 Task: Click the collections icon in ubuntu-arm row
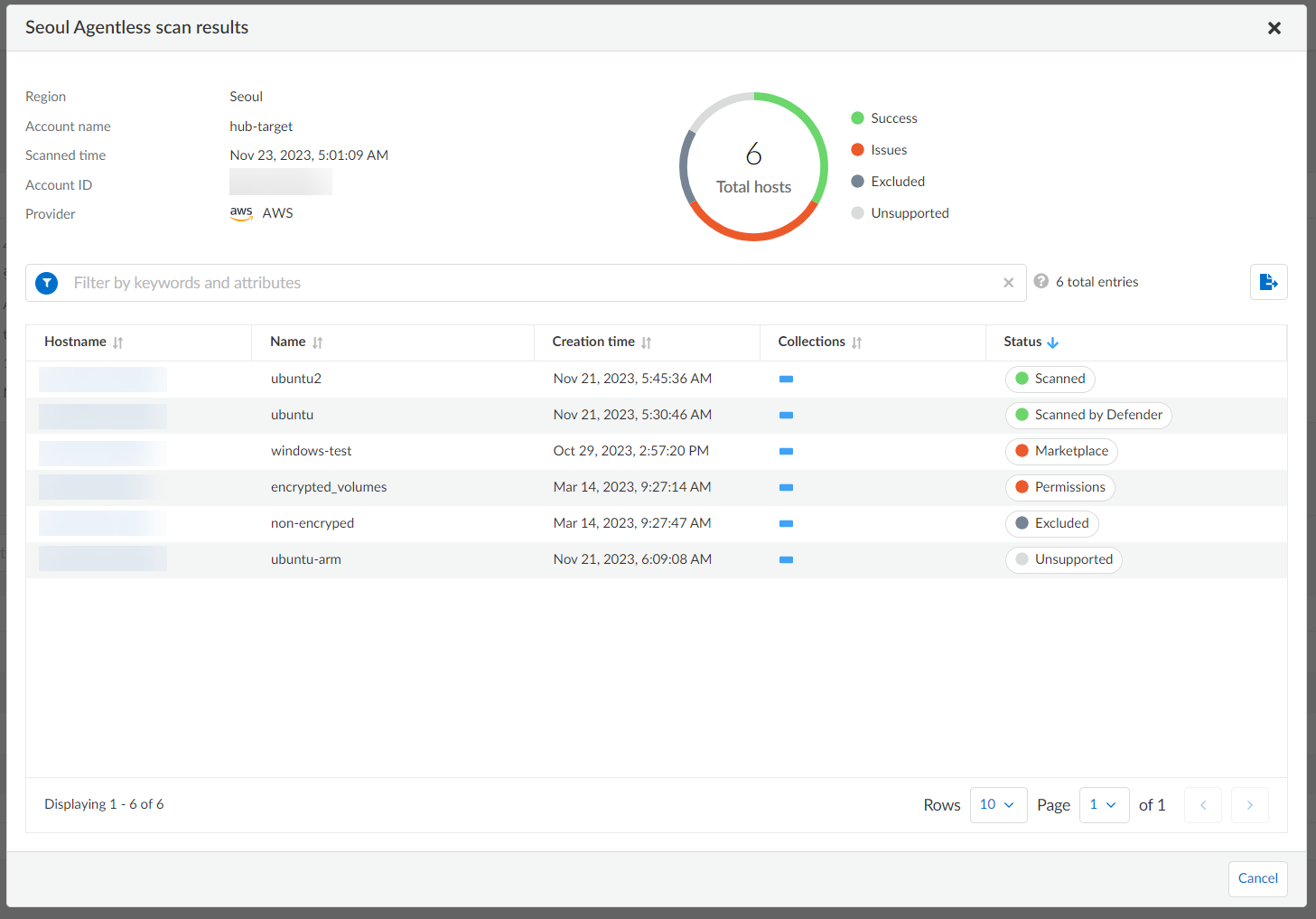coord(786,559)
